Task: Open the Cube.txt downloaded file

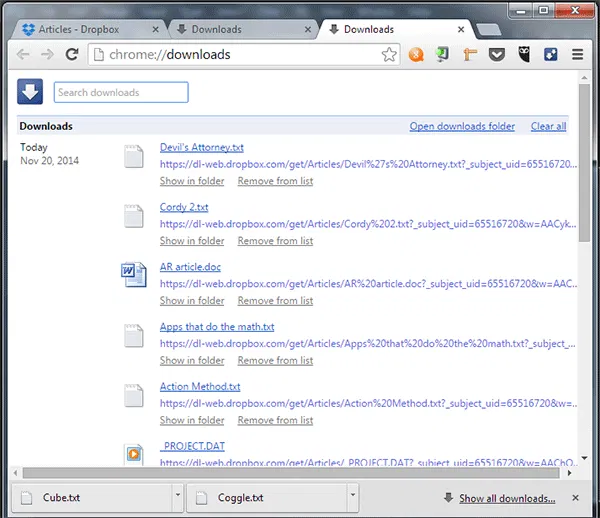Action: click(90, 498)
